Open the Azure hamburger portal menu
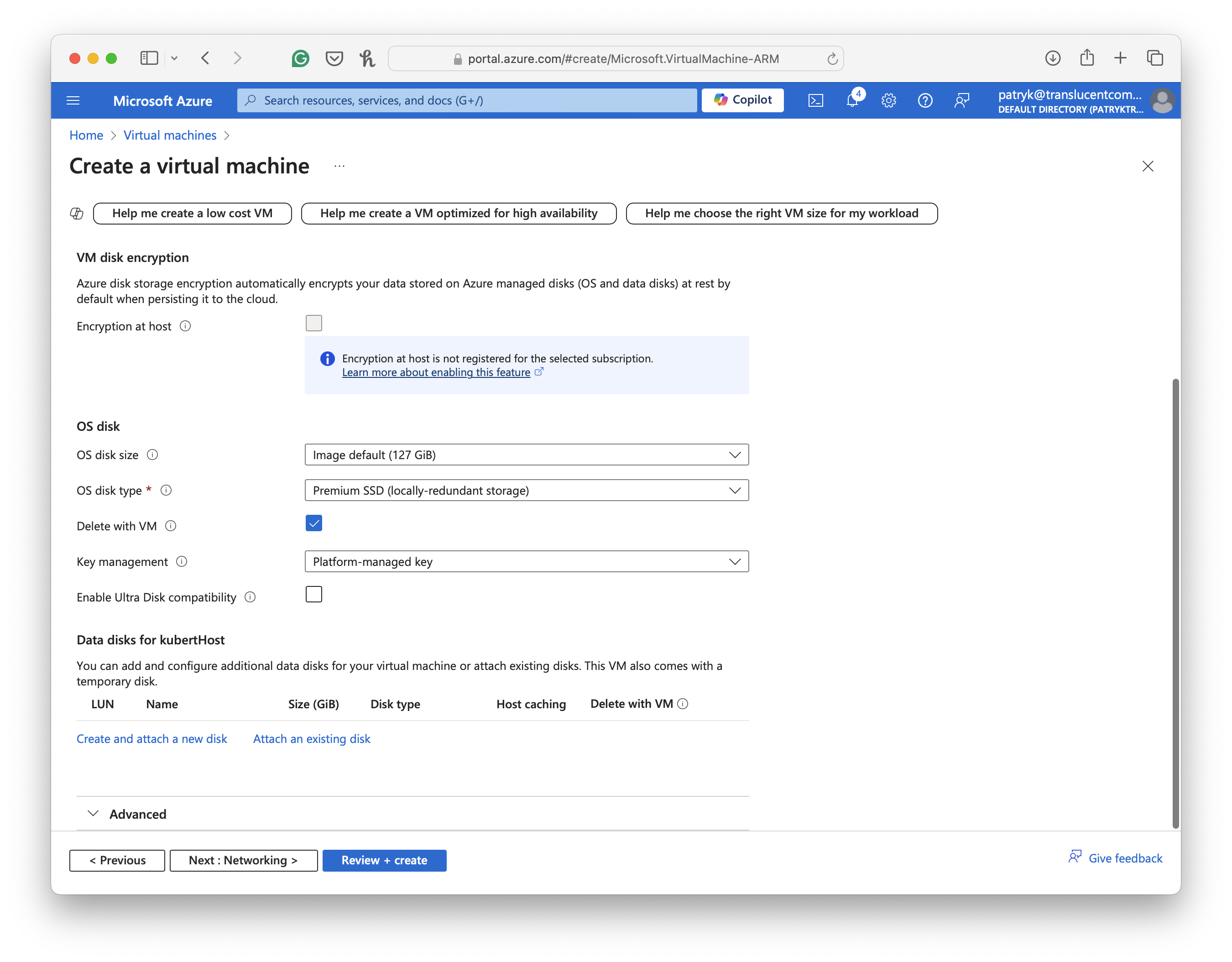This screenshot has height=962, width=1232. [x=73, y=100]
